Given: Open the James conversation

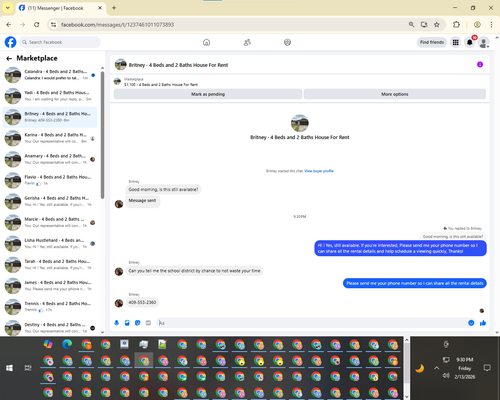Looking at the screenshot, I should click(50, 286).
